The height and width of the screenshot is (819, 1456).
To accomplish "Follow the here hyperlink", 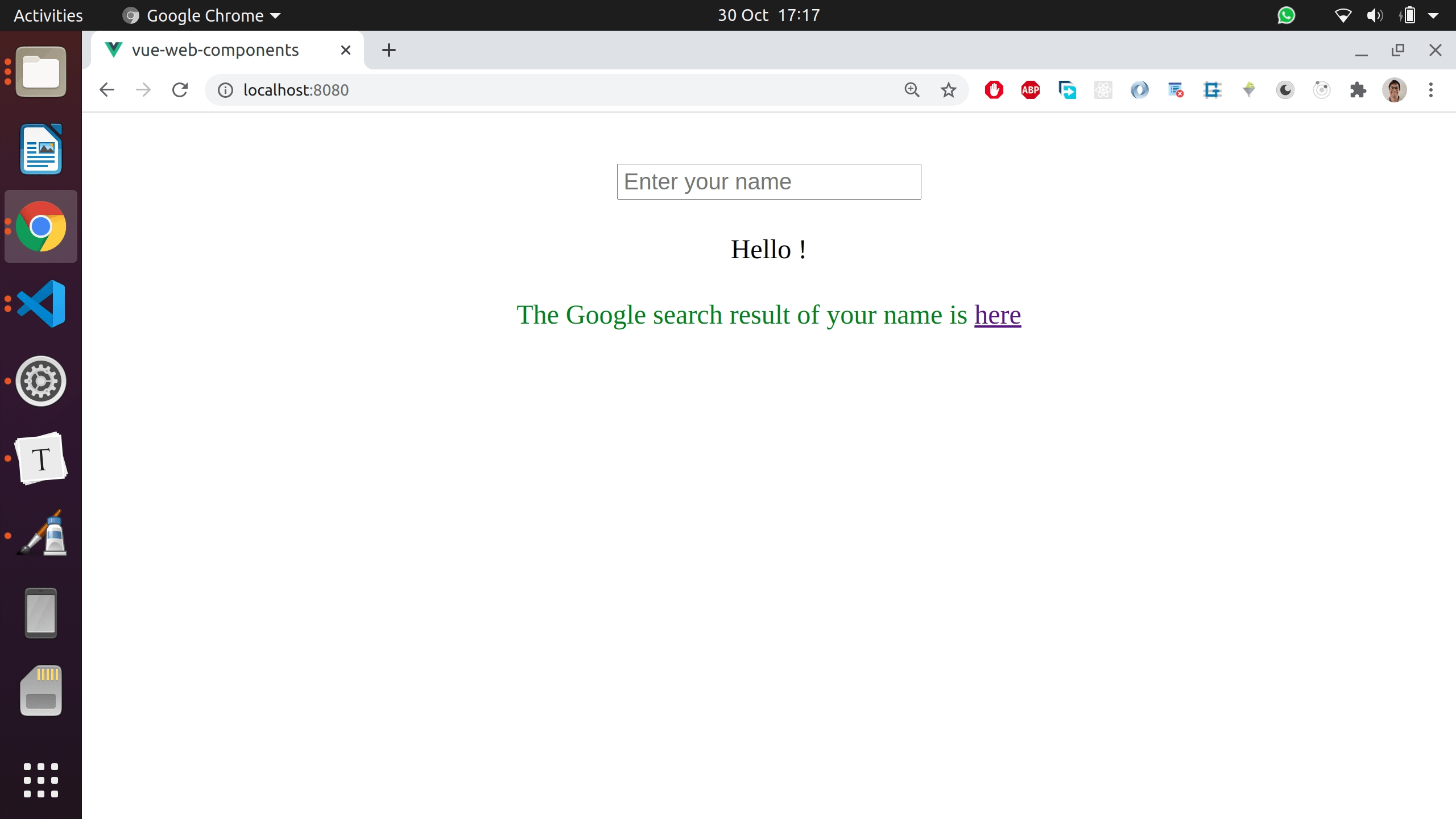I will coord(997,315).
